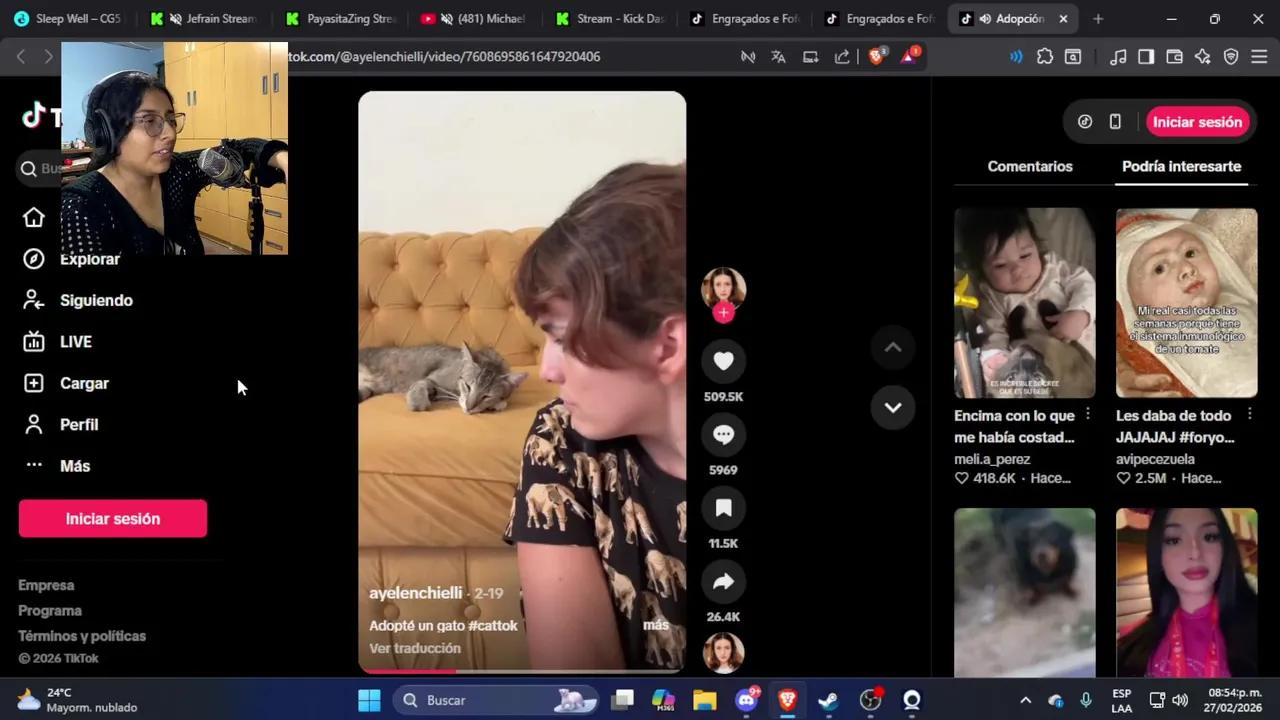Open the get-app phone icon near Iniciar sesión
The width and height of the screenshot is (1280, 720).
tap(1115, 122)
